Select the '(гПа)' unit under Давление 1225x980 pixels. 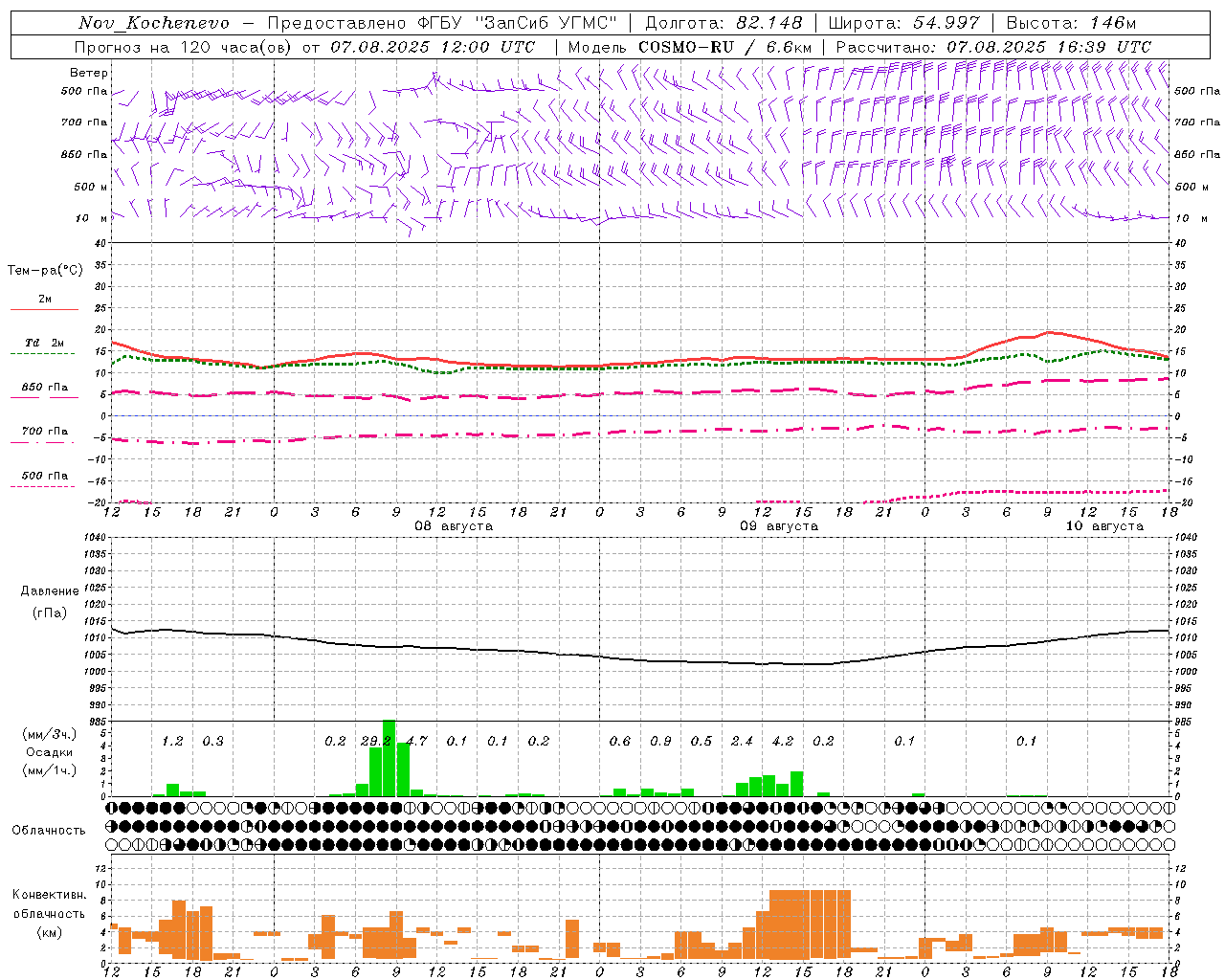(50, 613)
